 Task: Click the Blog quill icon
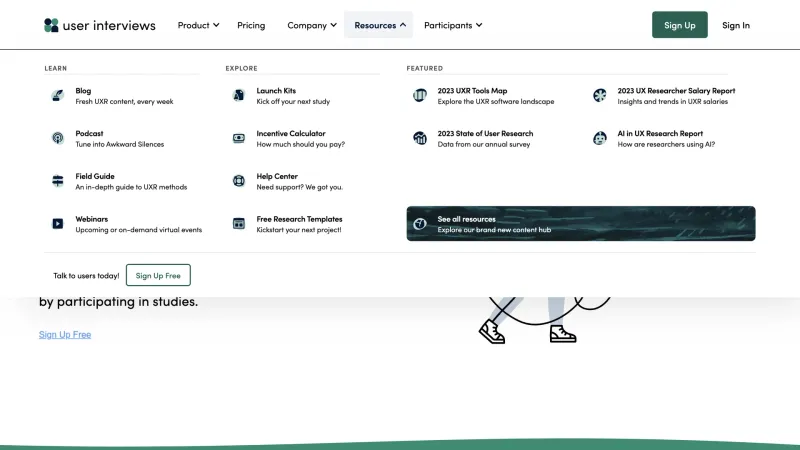coord(58,95)
